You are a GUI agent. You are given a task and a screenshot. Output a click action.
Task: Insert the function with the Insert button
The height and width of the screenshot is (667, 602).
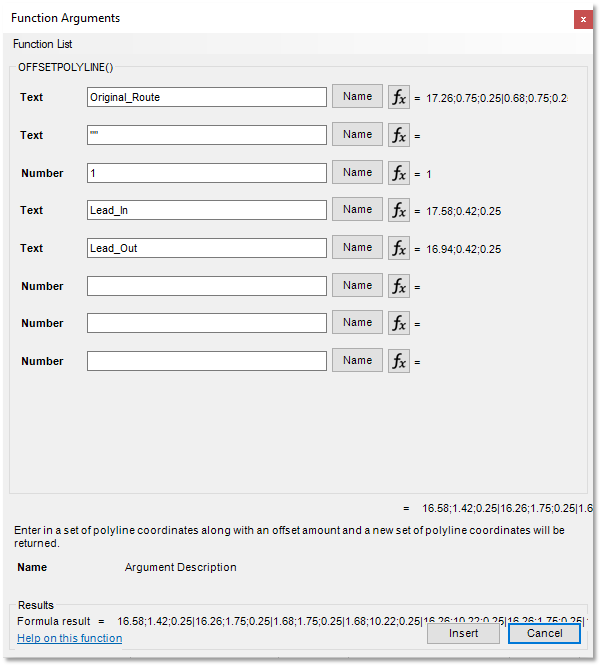[x=463, y=633]
